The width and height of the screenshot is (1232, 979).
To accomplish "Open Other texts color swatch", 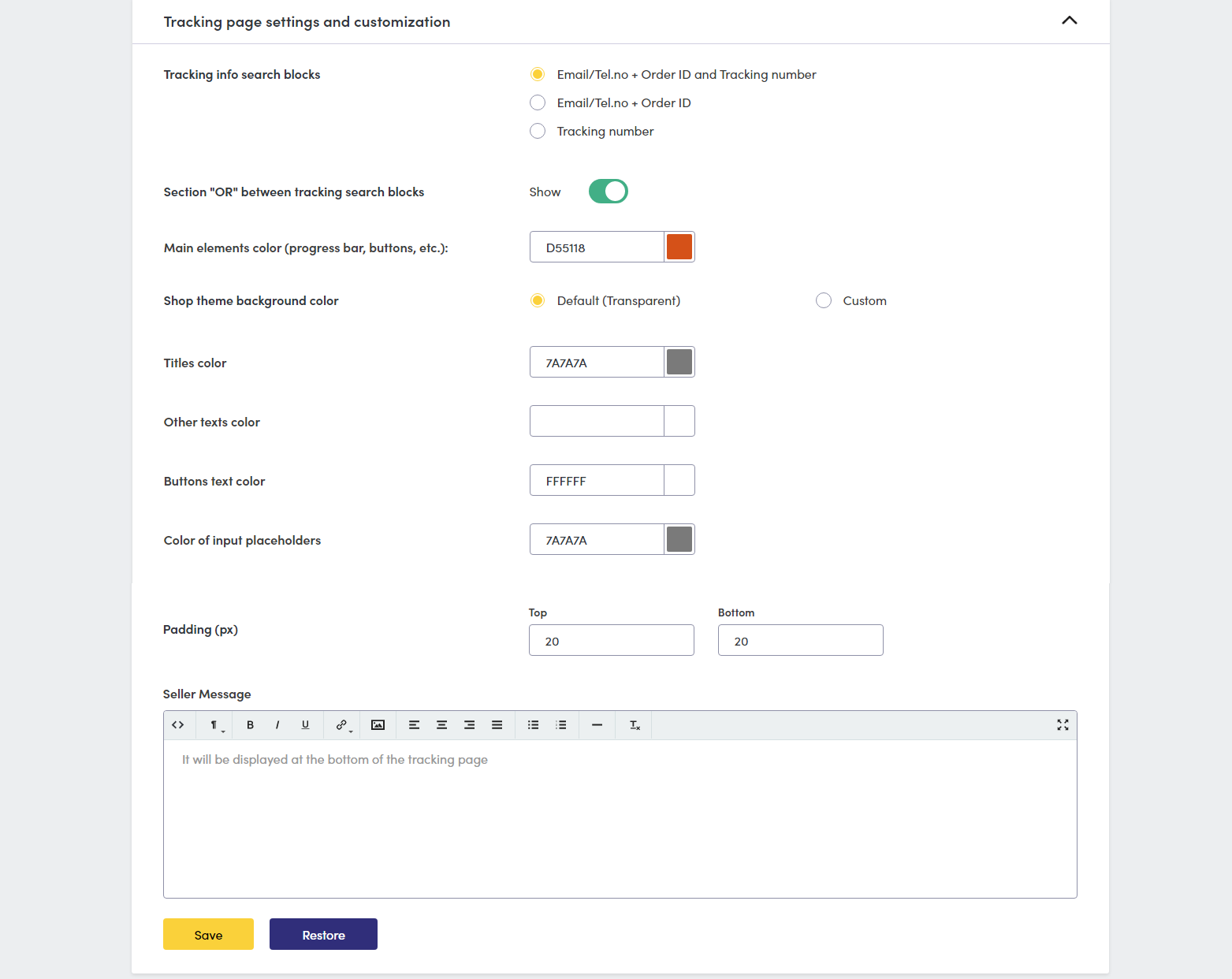I will 679,421.
